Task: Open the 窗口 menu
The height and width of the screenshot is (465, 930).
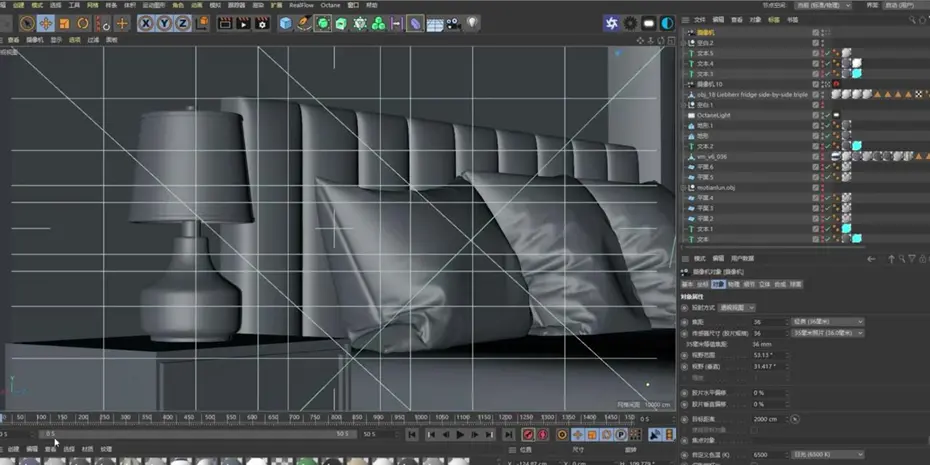Action: [x=353, y=5]
